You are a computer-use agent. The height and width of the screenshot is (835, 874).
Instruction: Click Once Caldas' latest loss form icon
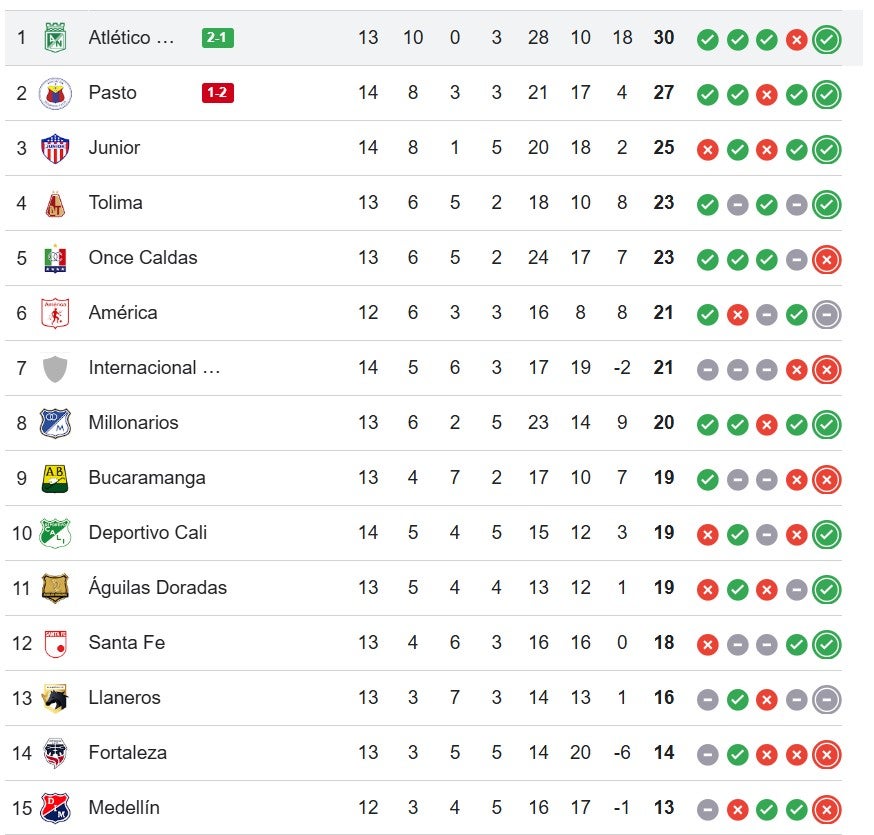(x=827, y=260)
